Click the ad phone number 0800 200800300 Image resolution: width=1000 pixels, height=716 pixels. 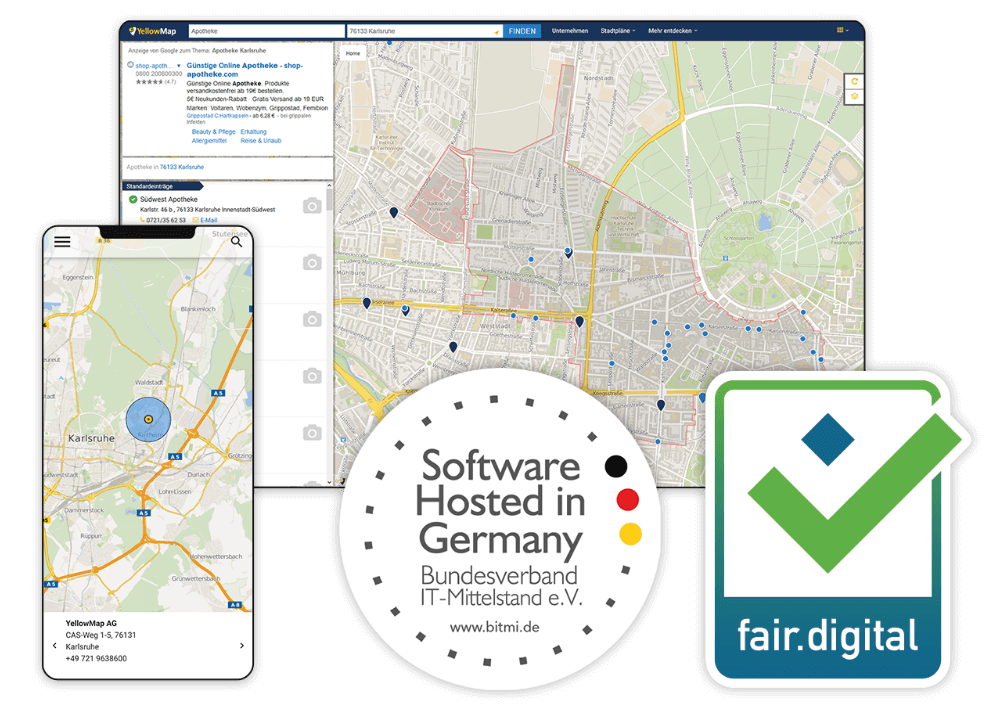pos(159,74)
